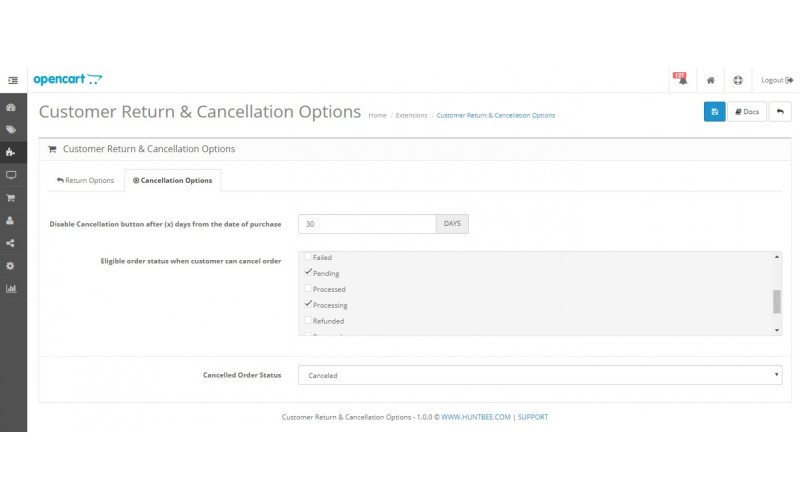
Task: Open the Sales cart icon in sidebar
Action: pyautogui.click(x=11, y=198)
